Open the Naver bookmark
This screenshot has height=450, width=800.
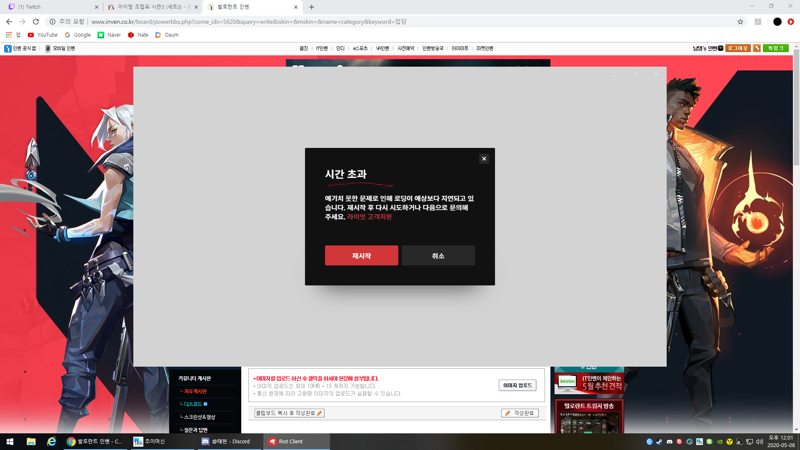pos(109,35)
